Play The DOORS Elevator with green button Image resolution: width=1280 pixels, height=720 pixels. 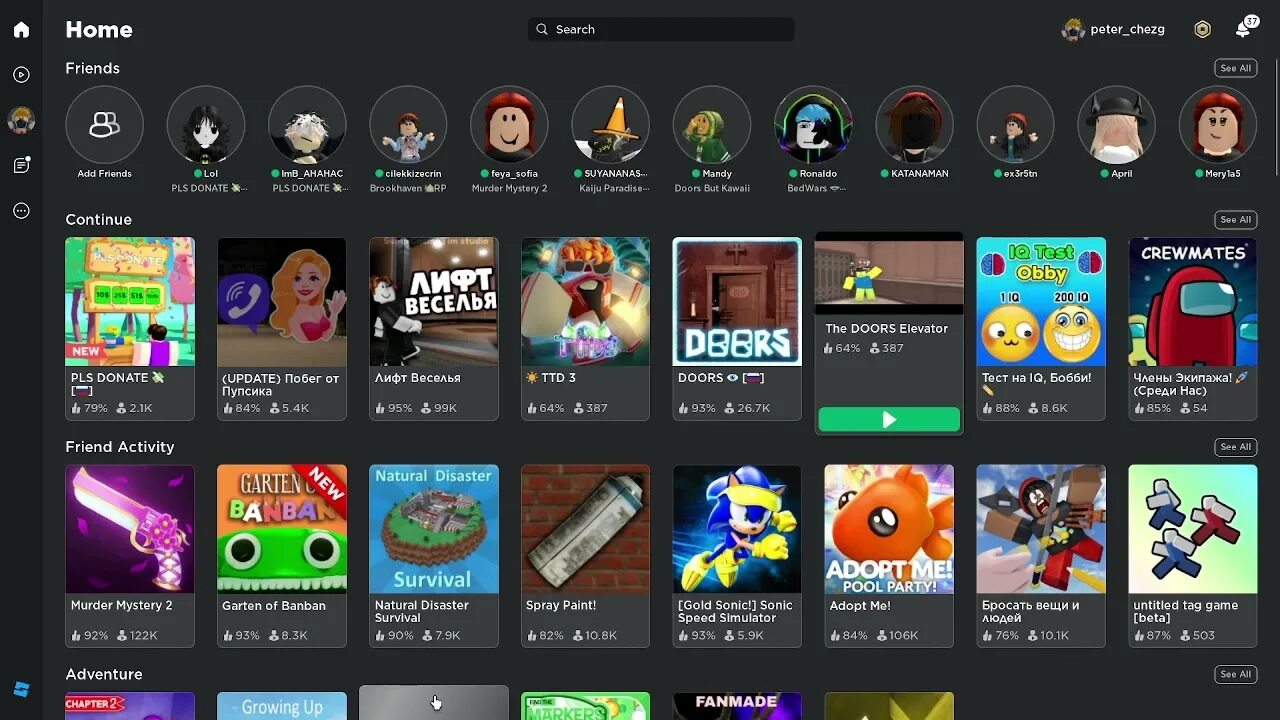[x=889, y=420]
